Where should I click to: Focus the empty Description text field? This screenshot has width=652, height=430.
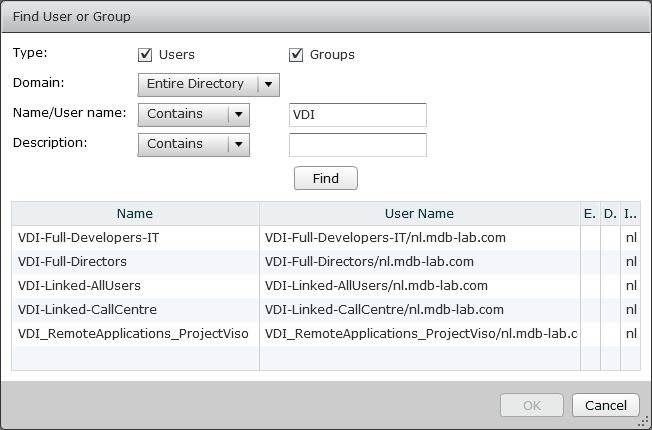tap(357, 145)
